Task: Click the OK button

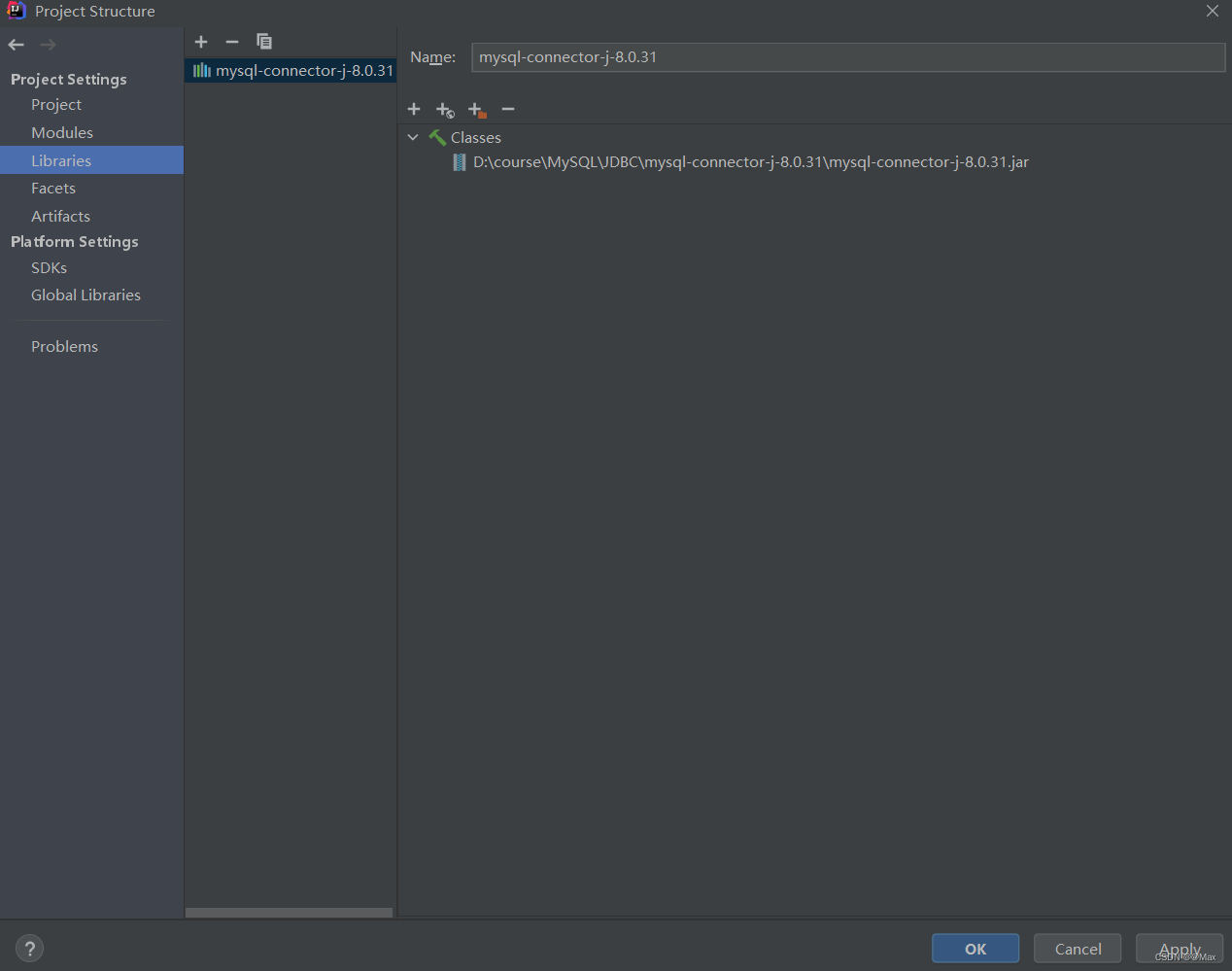Action: tap(975, 949)
